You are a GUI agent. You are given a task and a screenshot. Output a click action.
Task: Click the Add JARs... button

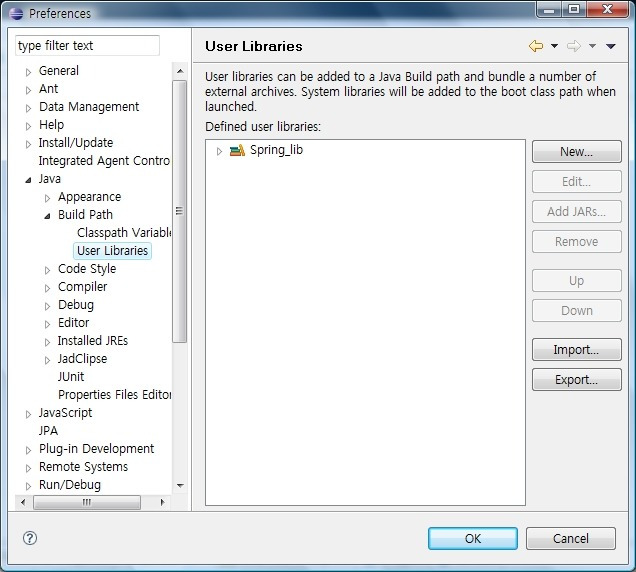[576, 212]
